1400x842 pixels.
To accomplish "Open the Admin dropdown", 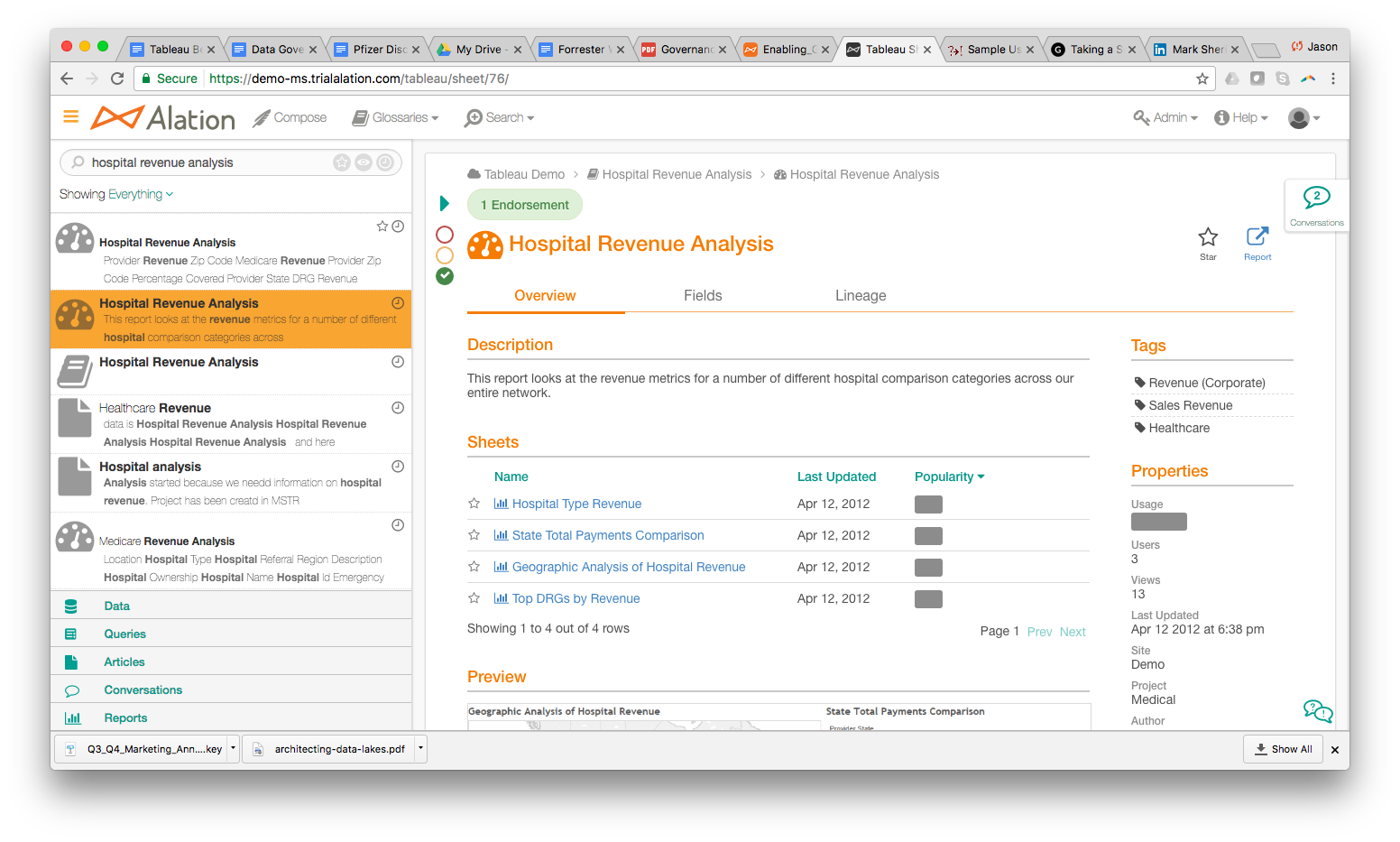I will coord(1165,117).
